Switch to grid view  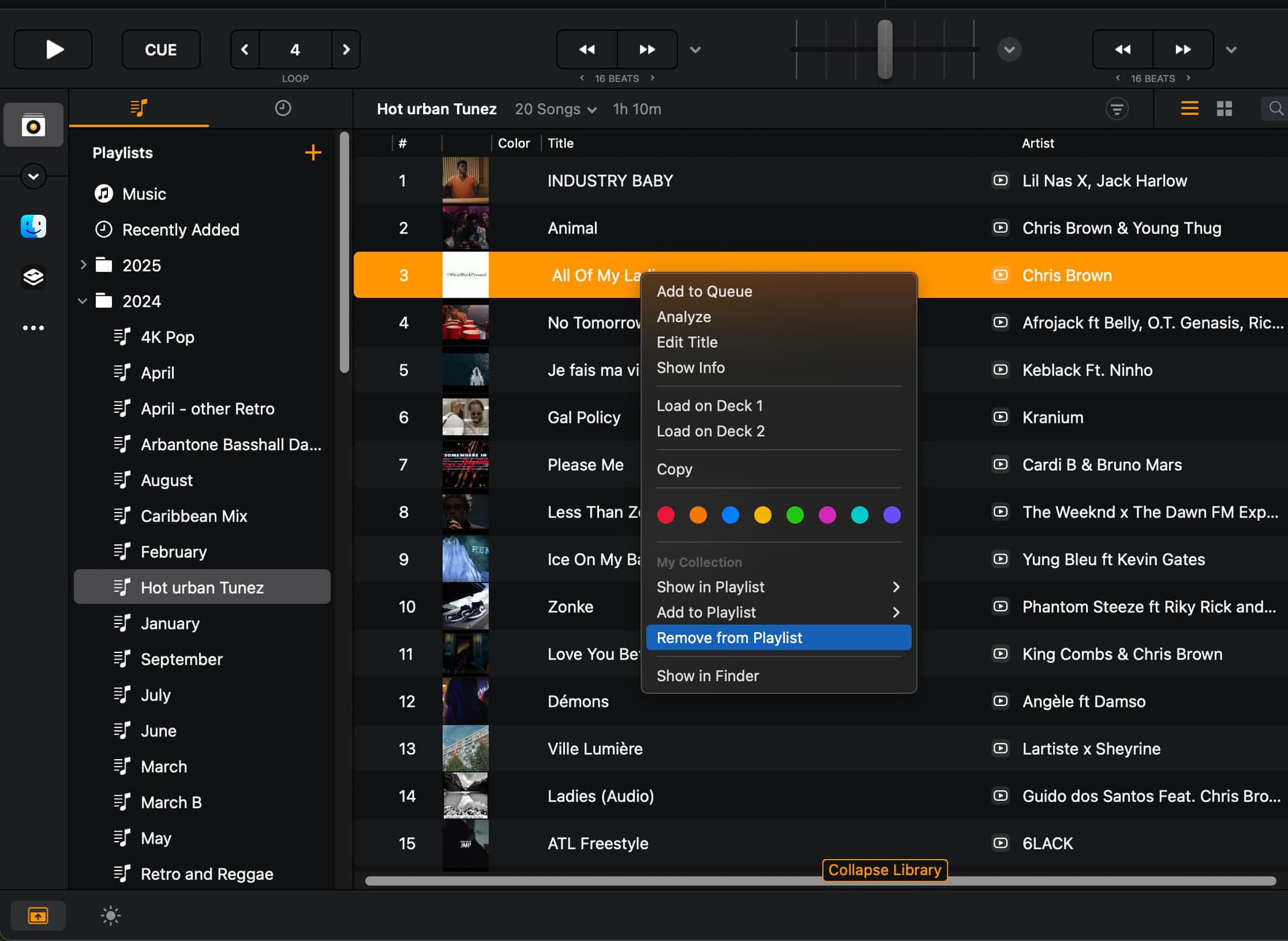(x=1224, y=109)
